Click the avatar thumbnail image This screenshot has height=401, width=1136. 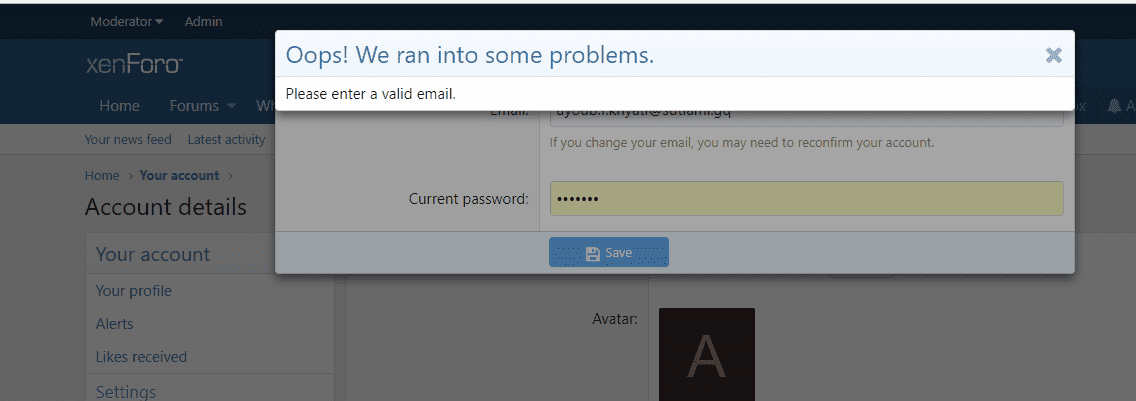(x=706, y=354)
